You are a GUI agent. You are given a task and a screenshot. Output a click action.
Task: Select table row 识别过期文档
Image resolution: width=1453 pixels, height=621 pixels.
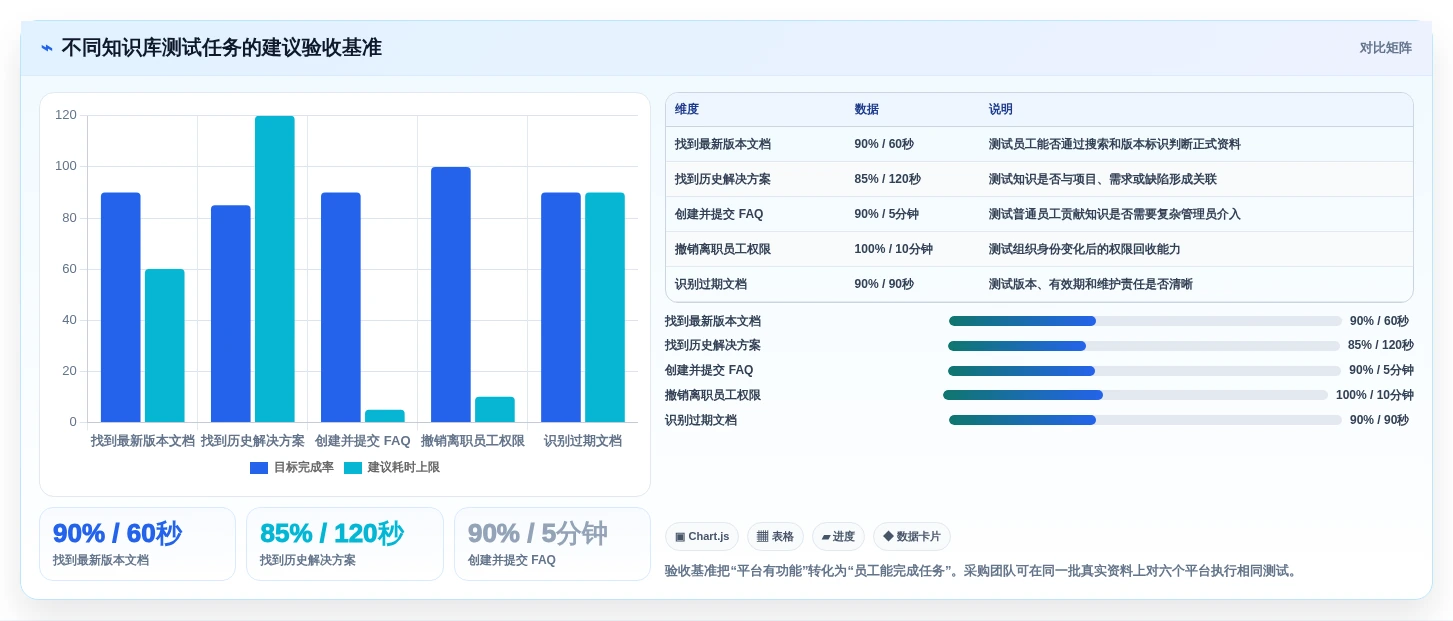1039,284
